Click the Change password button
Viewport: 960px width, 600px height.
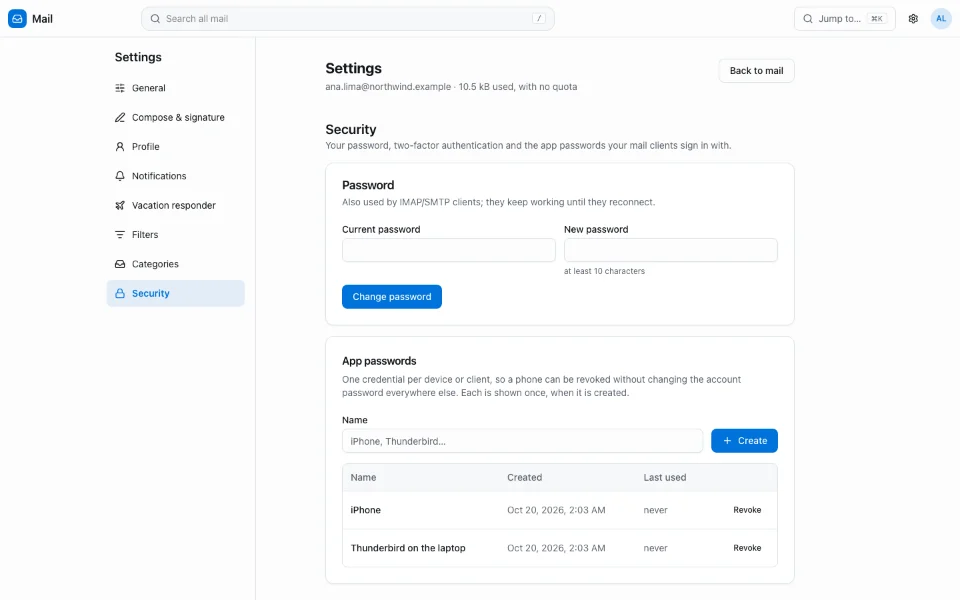pyautogui.click(x=392, y=297)
